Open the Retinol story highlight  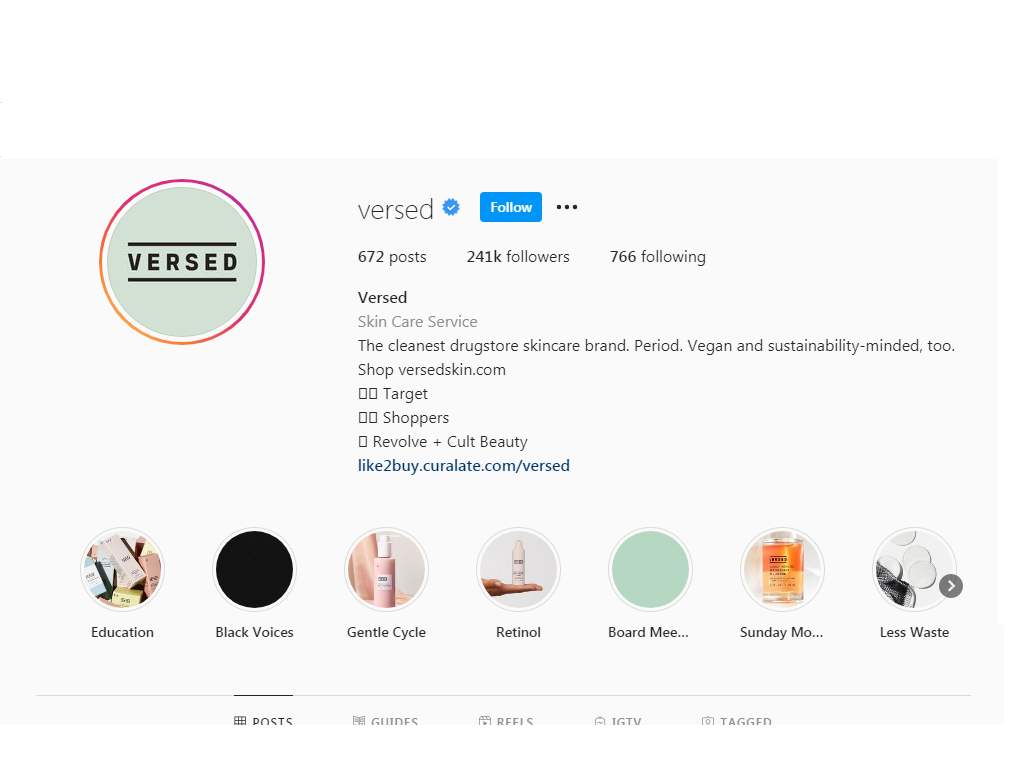pyautogui.click(x=519, y=569)
